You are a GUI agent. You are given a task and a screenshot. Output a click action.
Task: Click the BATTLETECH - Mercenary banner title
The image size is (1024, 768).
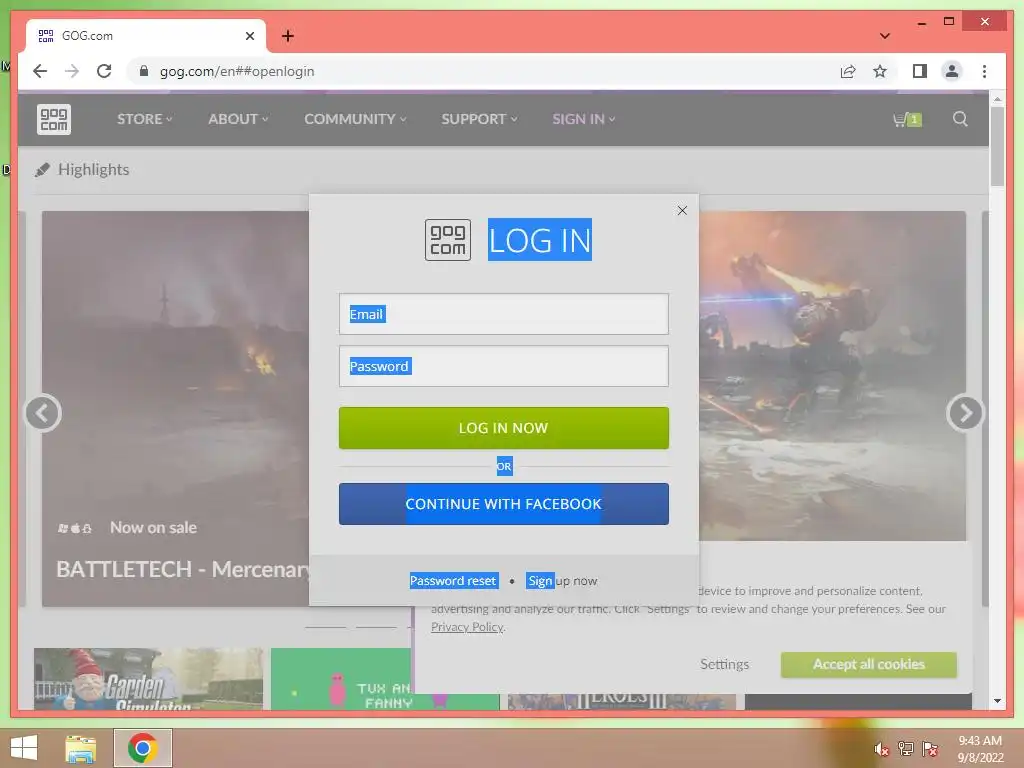pos(183,569)
